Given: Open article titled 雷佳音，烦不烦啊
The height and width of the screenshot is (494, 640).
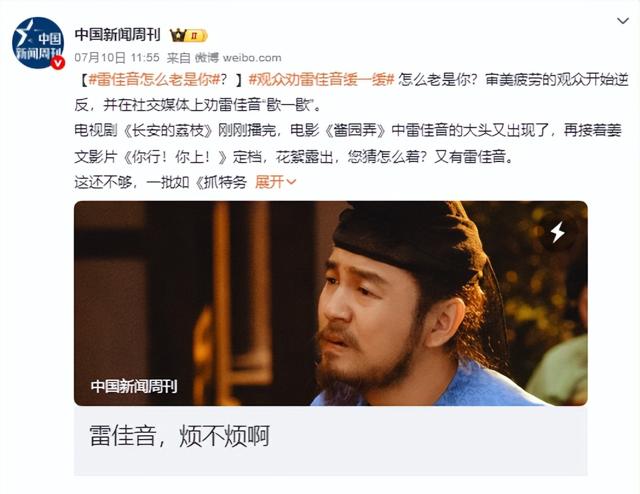Looking at the screenshot, I should pos(180,436).
